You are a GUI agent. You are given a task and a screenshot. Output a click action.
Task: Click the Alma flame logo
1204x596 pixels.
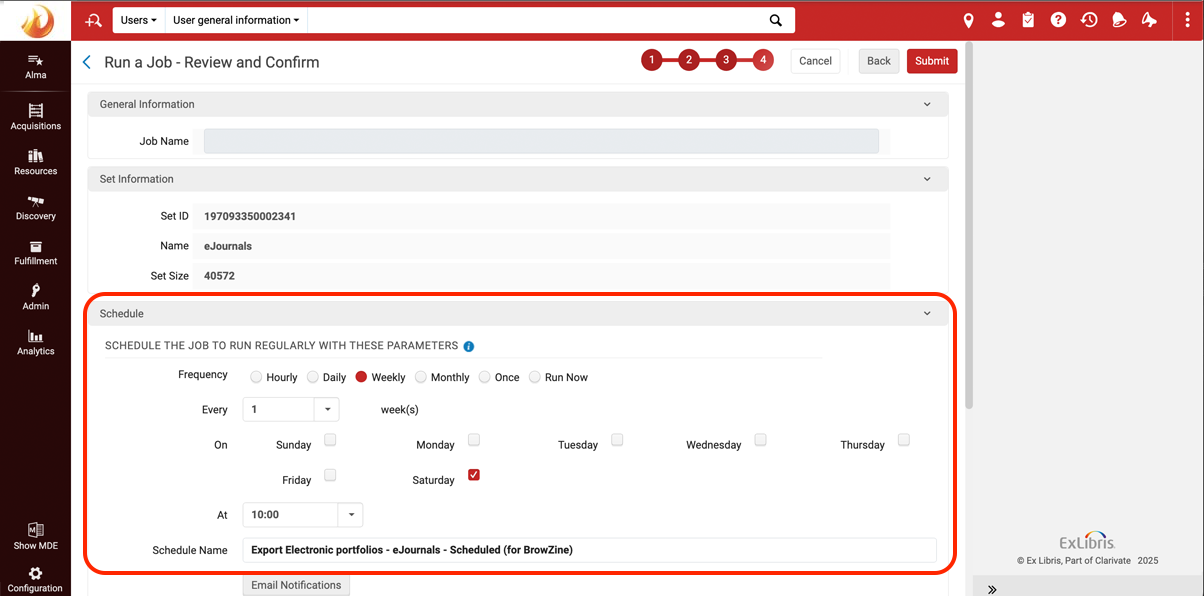(x=36, y=20)
